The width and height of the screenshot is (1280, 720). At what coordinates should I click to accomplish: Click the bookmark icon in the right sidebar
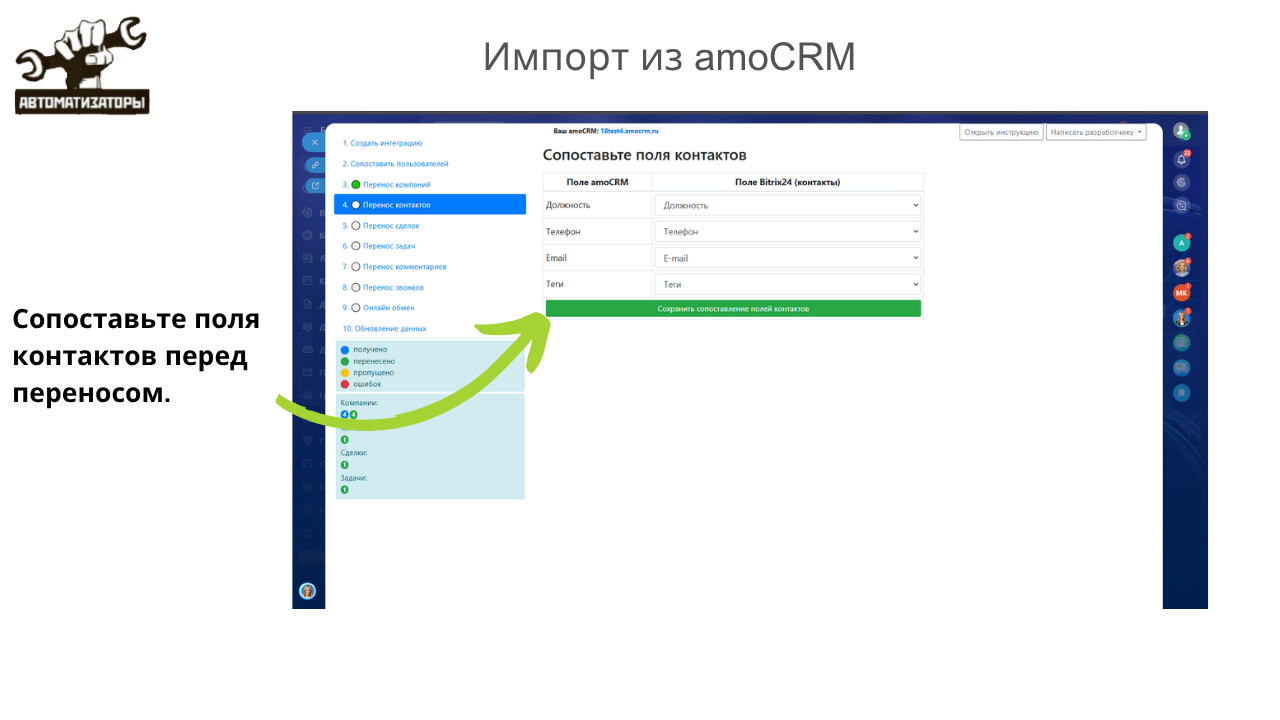point(1181,393)
